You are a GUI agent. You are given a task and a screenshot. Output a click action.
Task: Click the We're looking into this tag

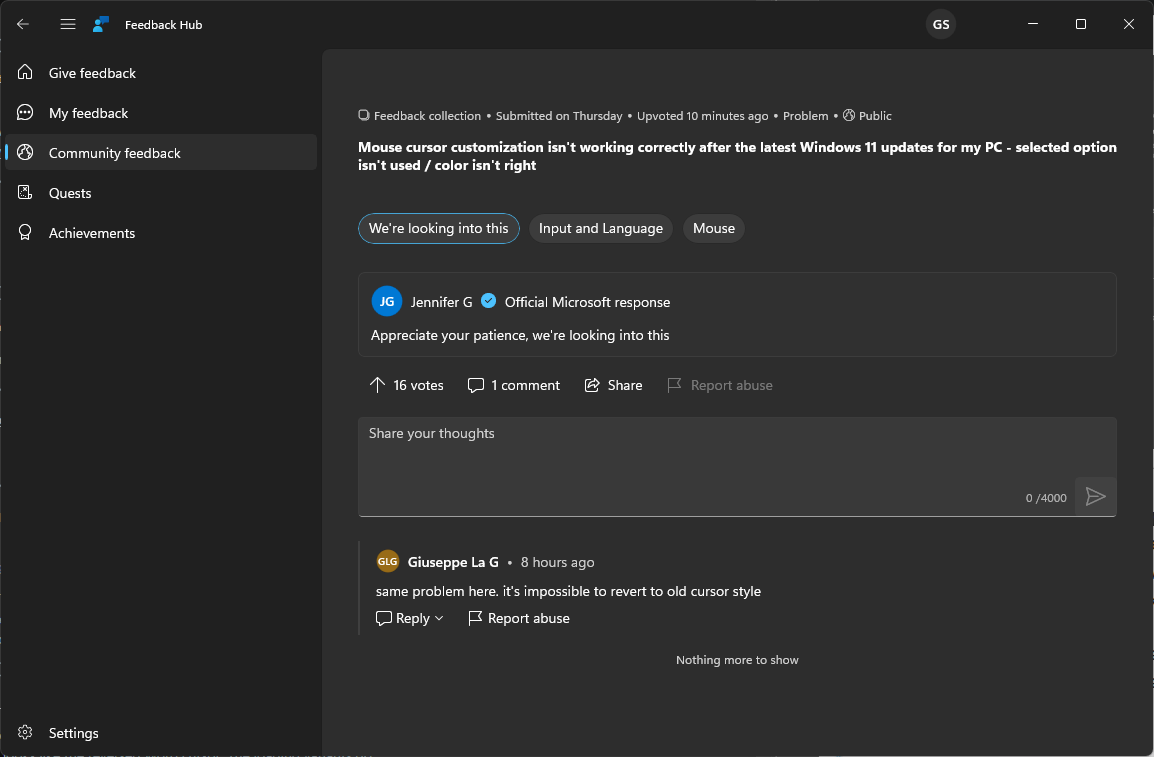tap(439, 228)
